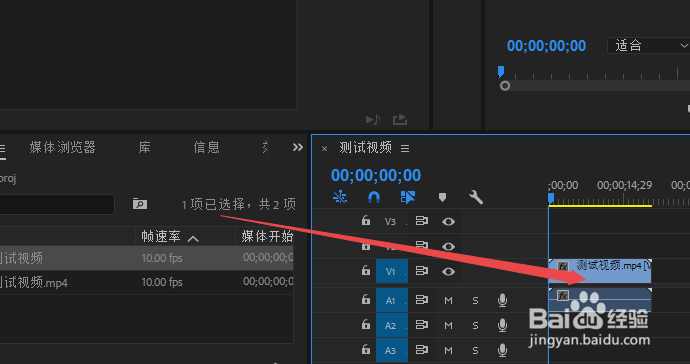Lock track V3 with padlock
This screenshot has height=364, width=690.
(366, 220)
